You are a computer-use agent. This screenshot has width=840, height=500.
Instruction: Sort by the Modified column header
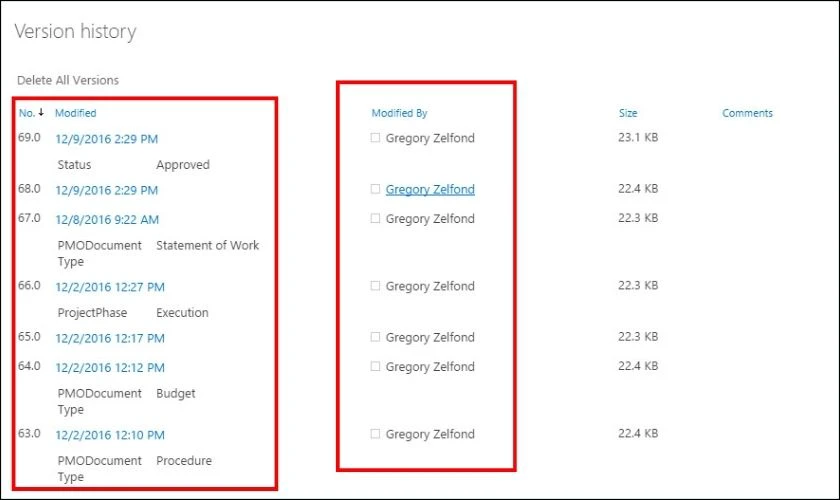76,113
